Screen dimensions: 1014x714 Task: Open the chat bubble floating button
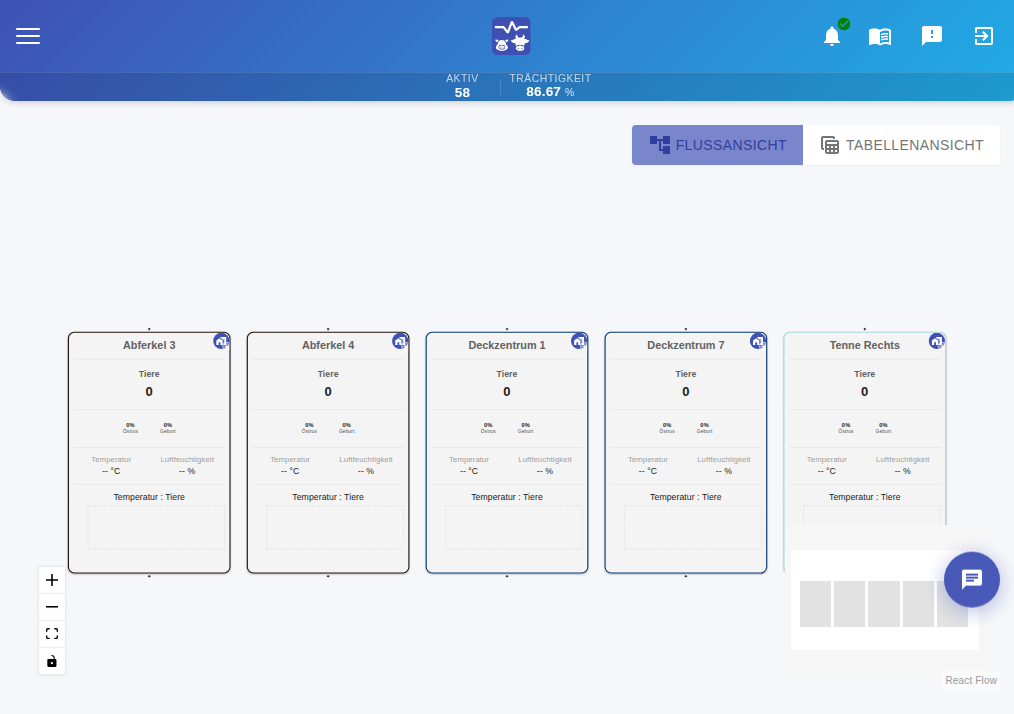(x=971, y=579)
